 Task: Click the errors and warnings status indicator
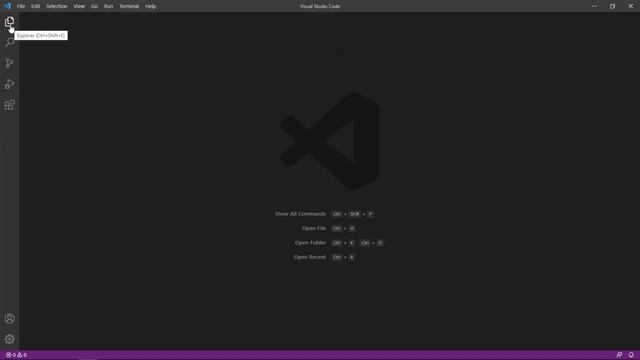(16, 355)
